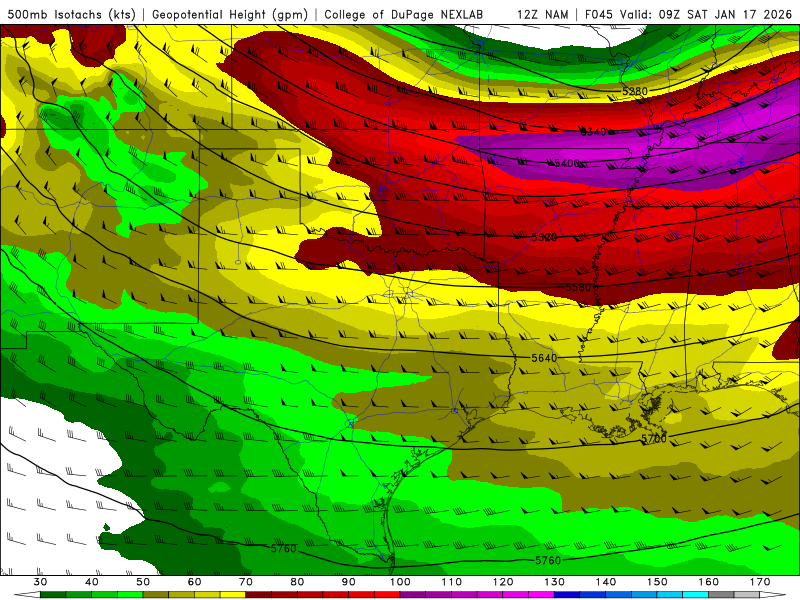The image size is (800, 600).
Task: Select the dark gray colorbar swatch after 160
Action: click(721, 595)
